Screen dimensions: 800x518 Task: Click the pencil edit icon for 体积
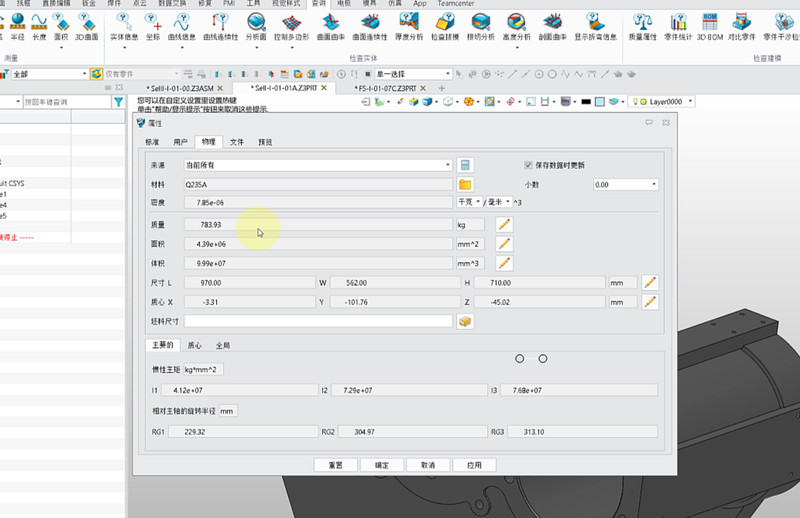click(504, 263)
